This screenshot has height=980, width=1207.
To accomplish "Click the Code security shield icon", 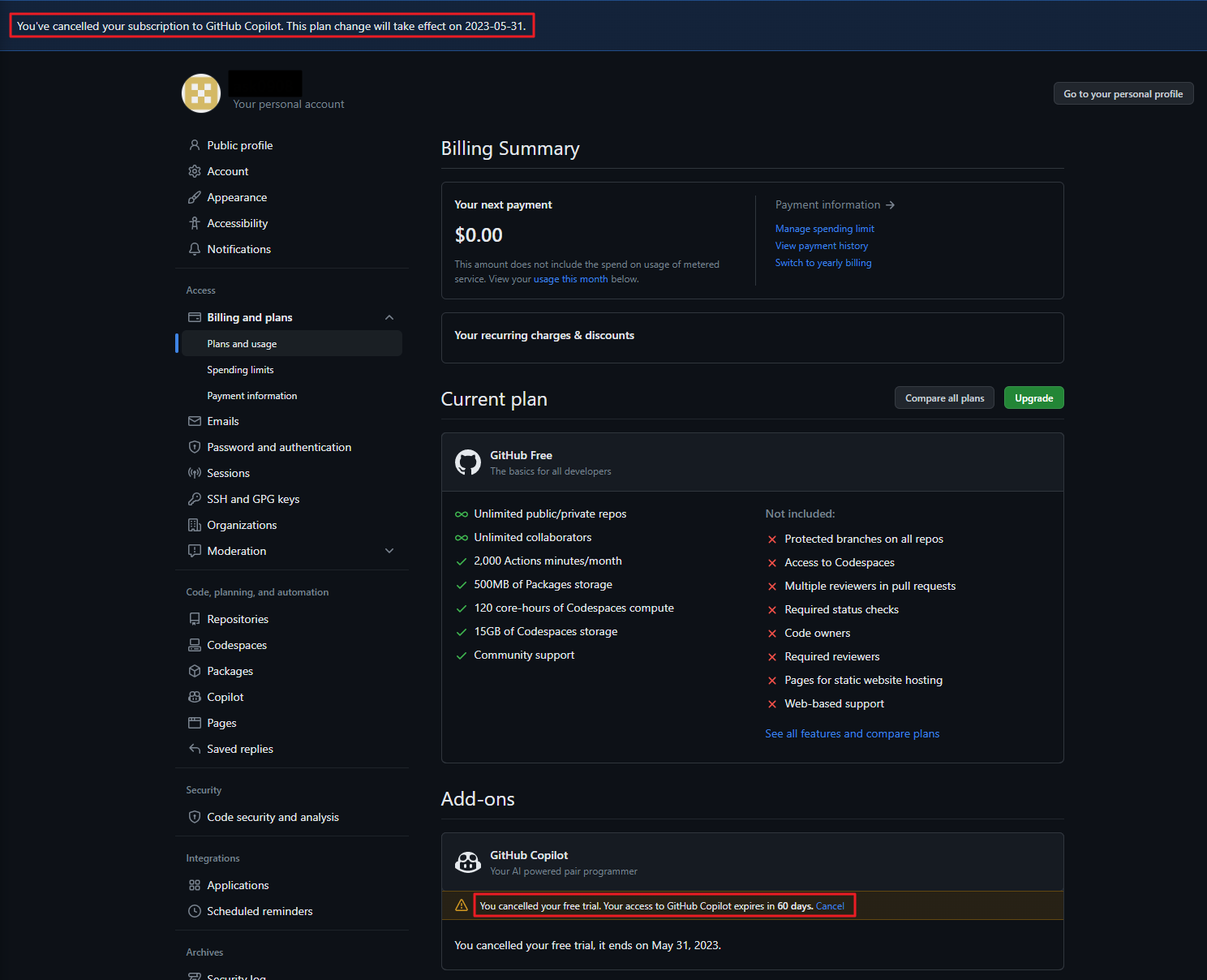I will click(x=195, y=817).
